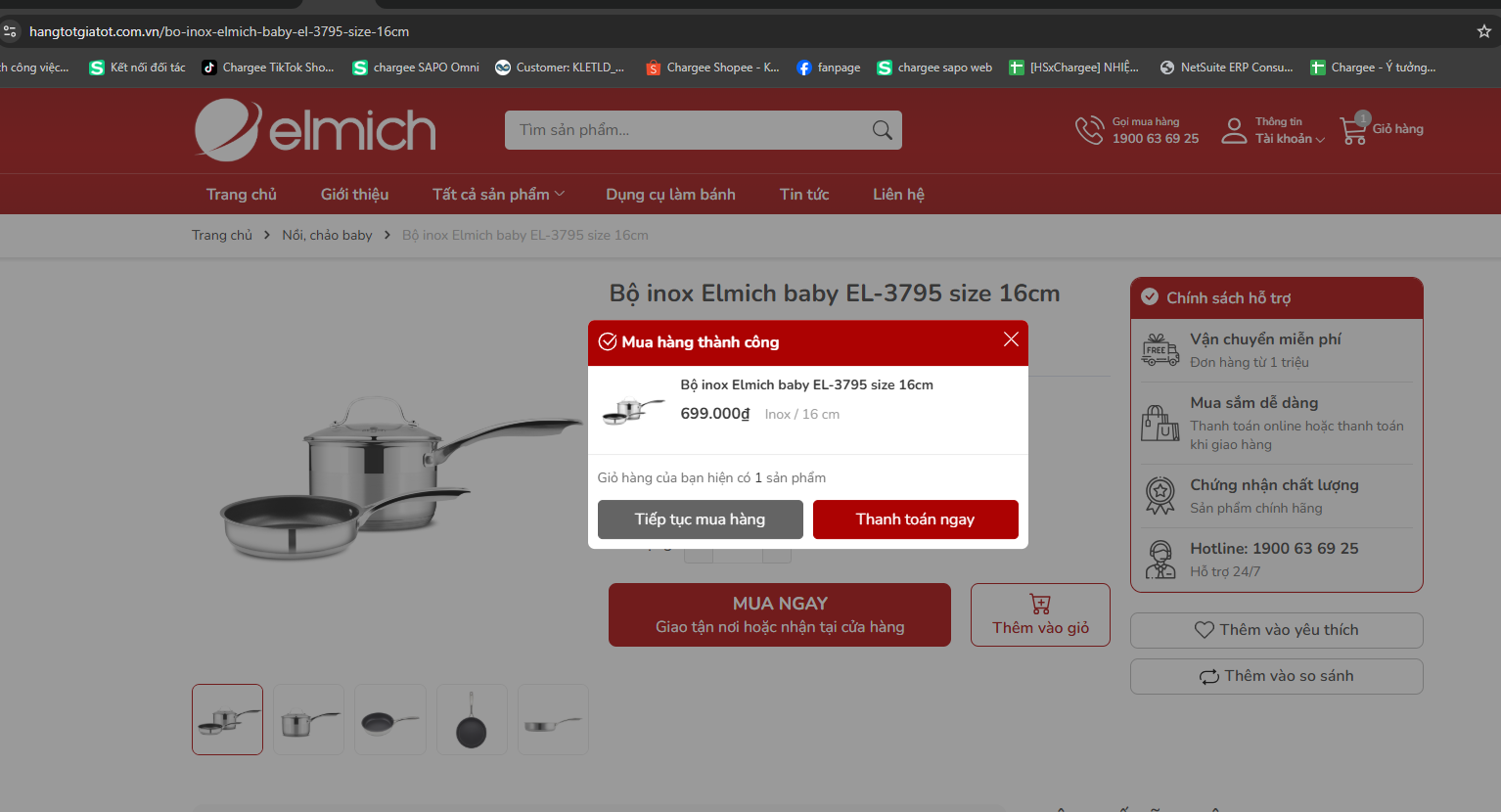Expand the Tài khoản account dropdown

1290,139
